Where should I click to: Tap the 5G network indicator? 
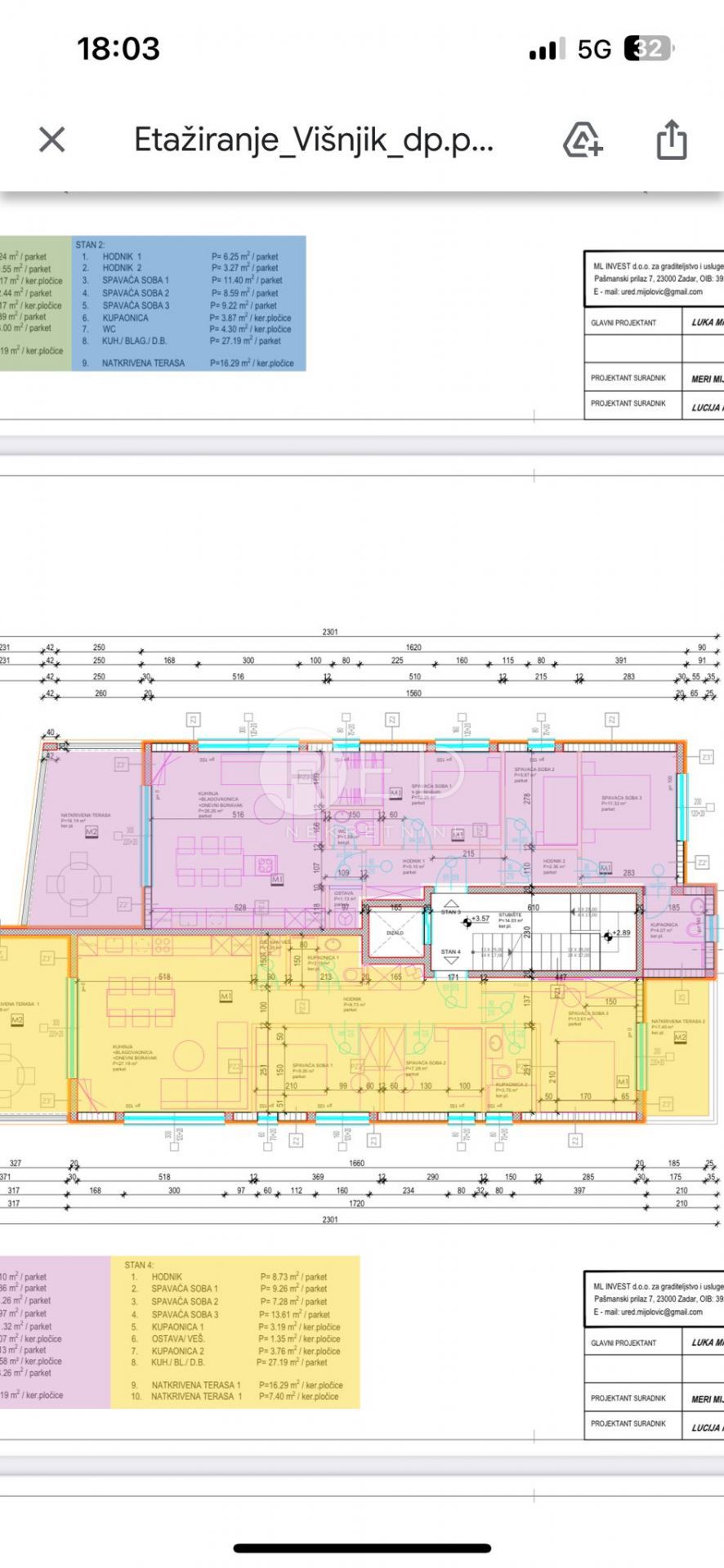tap(594, 50)
